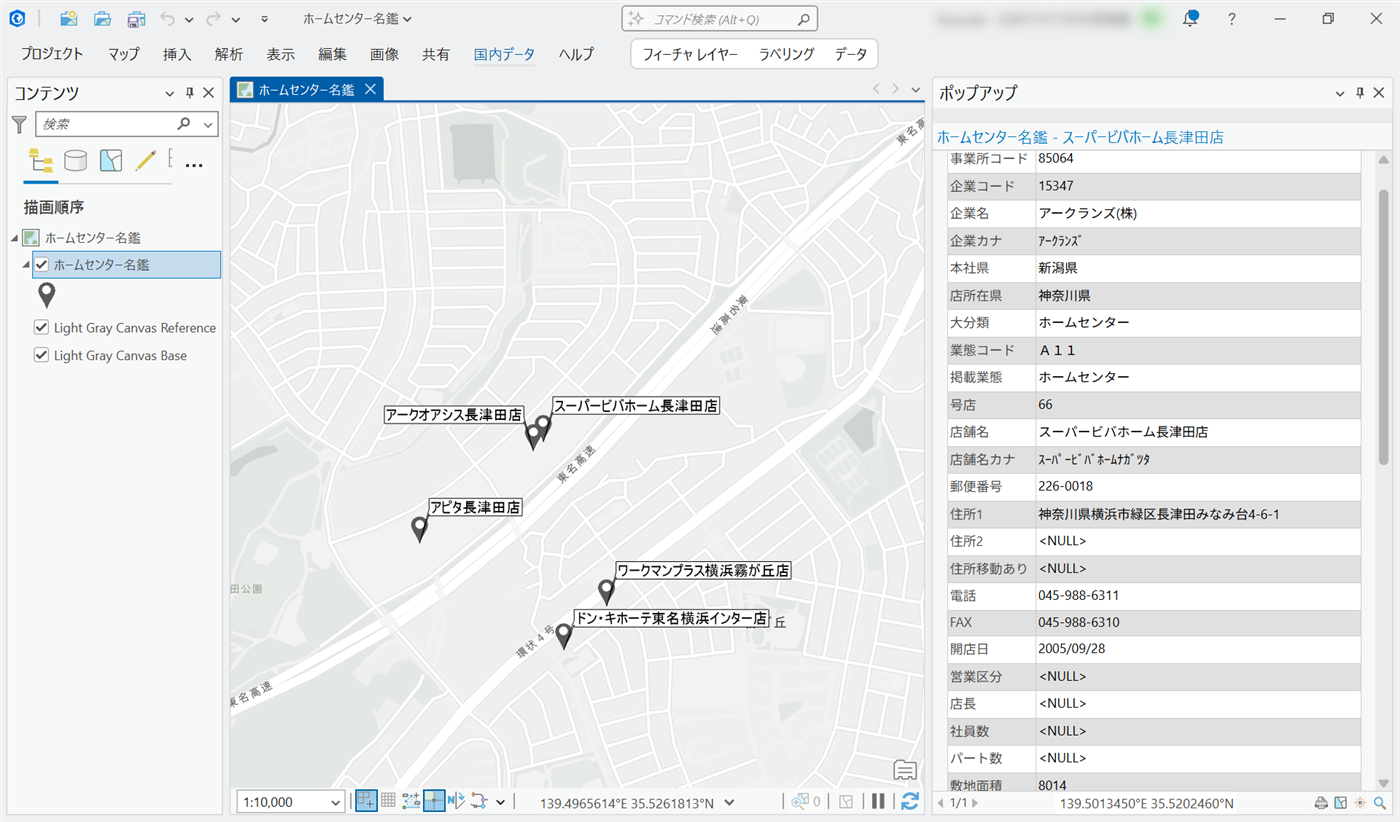Image resolution: width=1400 pixels, height=822 pixels.
Task: Open the 1:10,000 map scale dropdown
Action: click(x=335, y=802)
